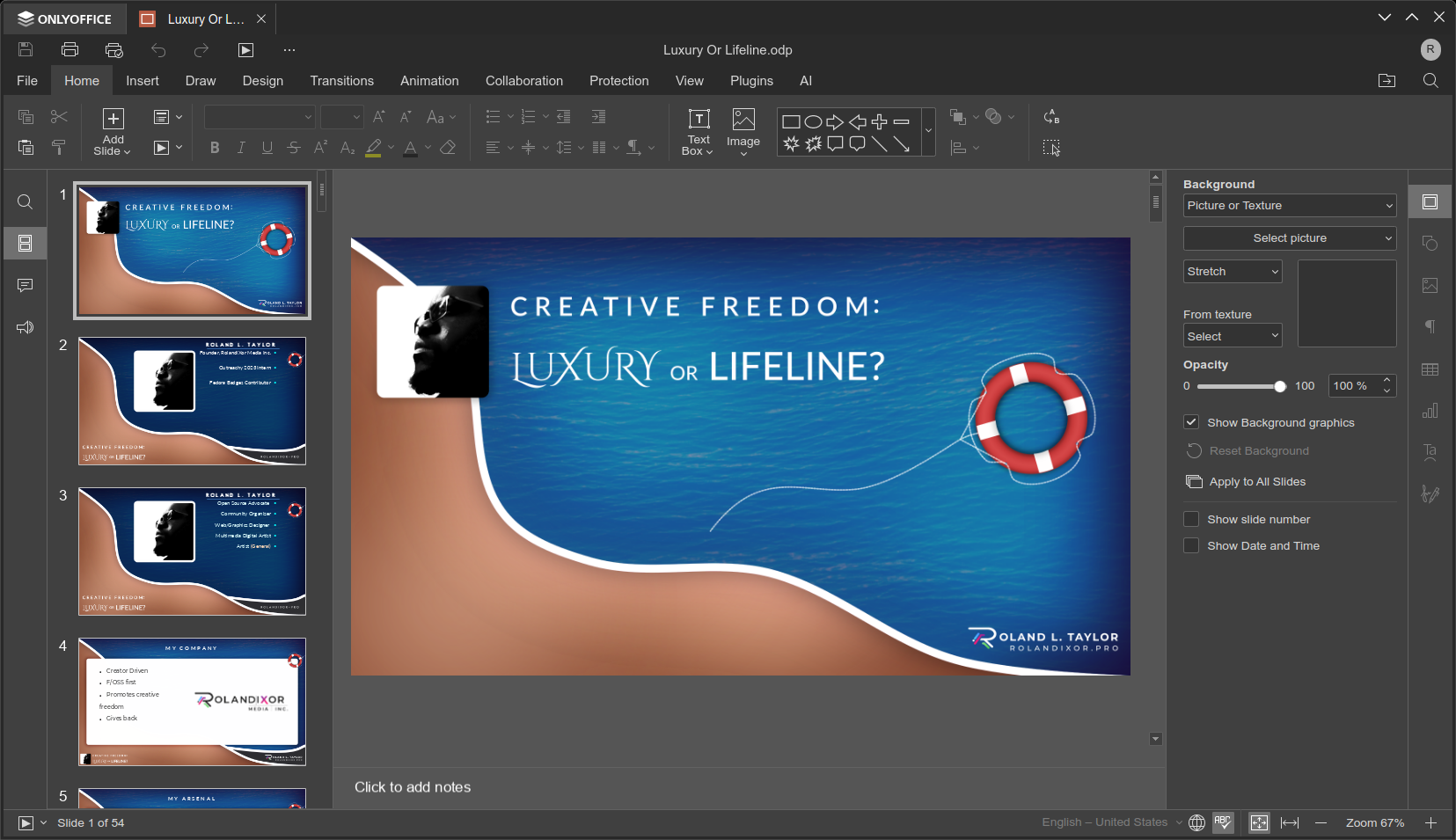Open the Stretch fill mode dropdown
This screenshot has width=1456, height=840.
[1232, 271]
